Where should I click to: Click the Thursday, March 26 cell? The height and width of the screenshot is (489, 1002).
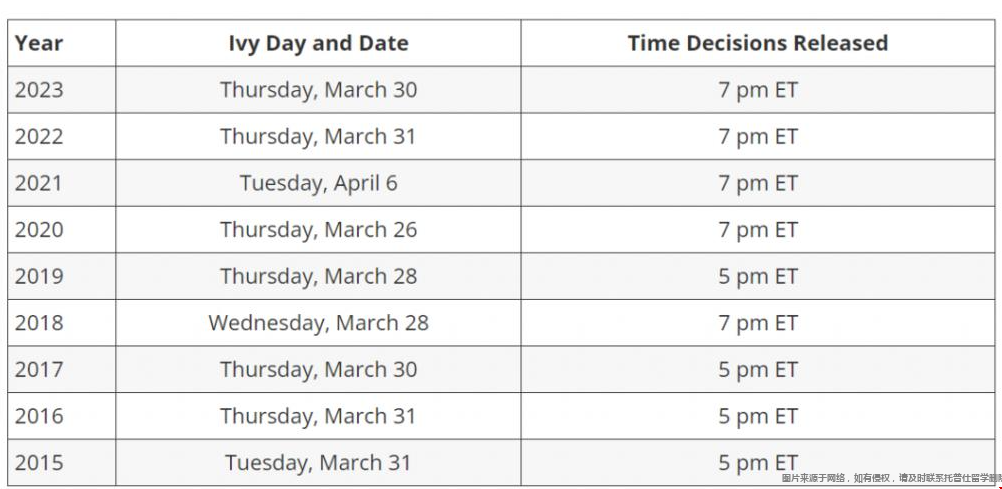[318, 229]
